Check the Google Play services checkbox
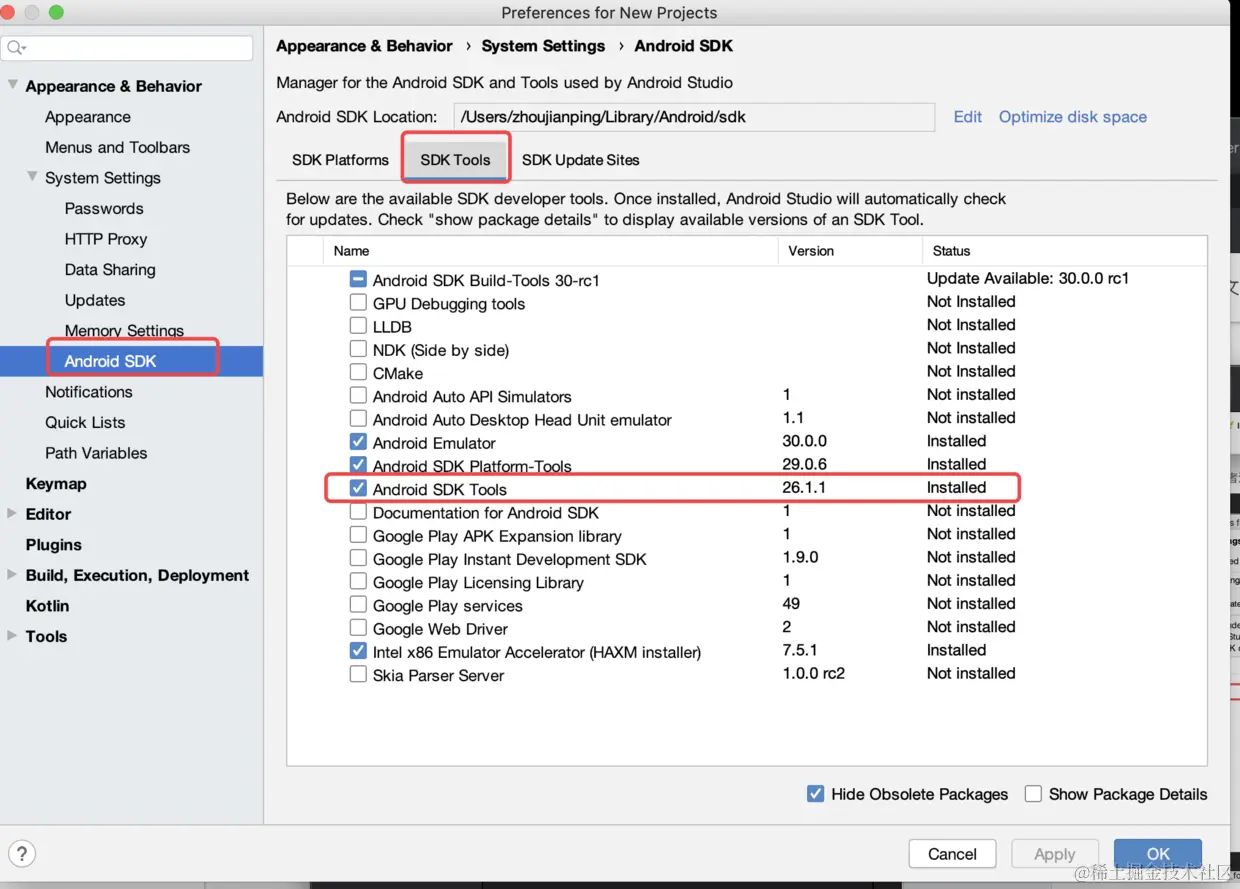1240x889 pixels. (x=358, y=605)
